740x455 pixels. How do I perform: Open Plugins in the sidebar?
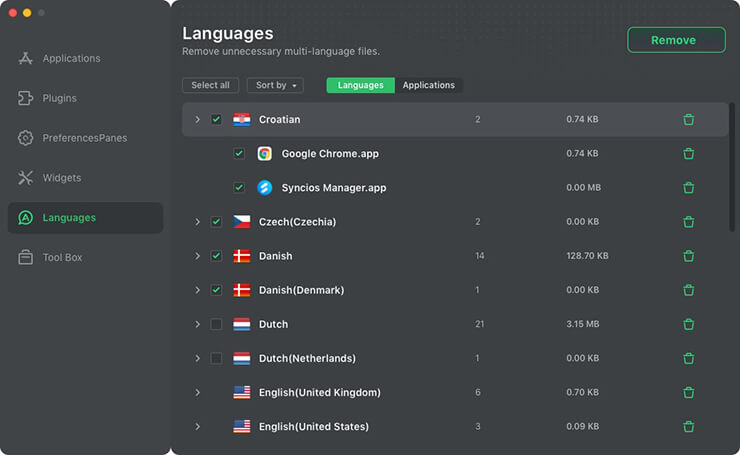[59, 98]
